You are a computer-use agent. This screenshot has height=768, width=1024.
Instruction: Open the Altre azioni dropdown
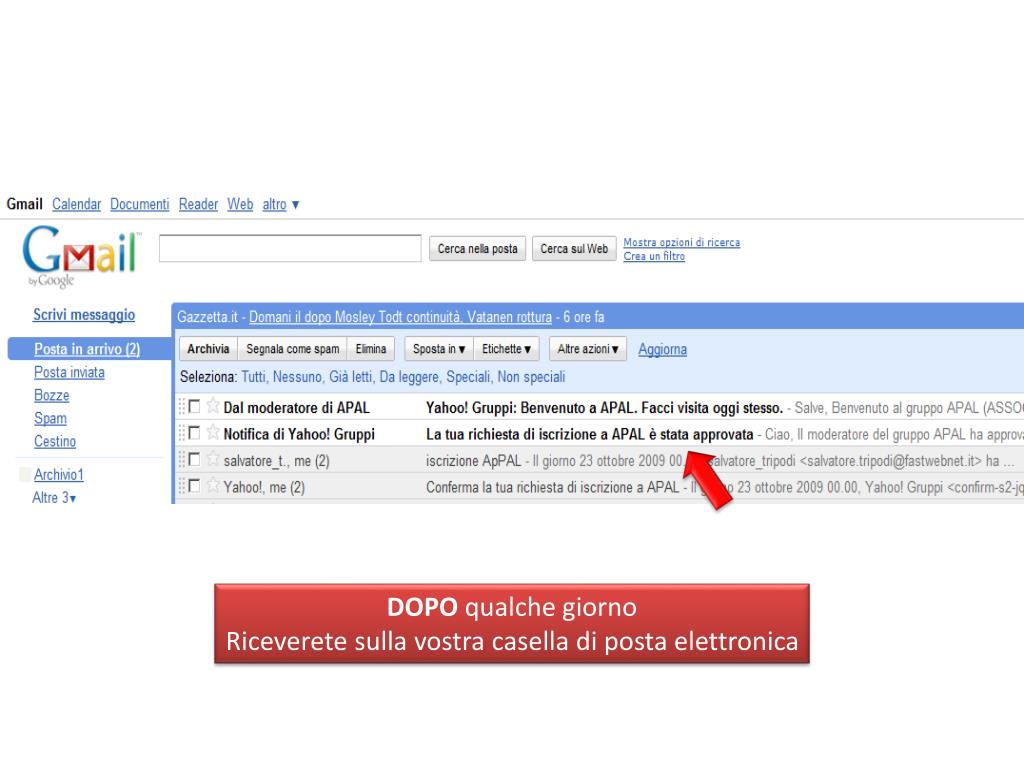[588, 349]
